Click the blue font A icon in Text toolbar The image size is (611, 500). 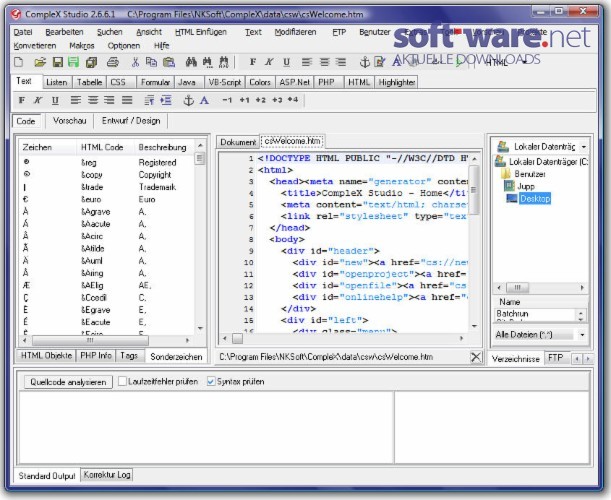(204, 101)
